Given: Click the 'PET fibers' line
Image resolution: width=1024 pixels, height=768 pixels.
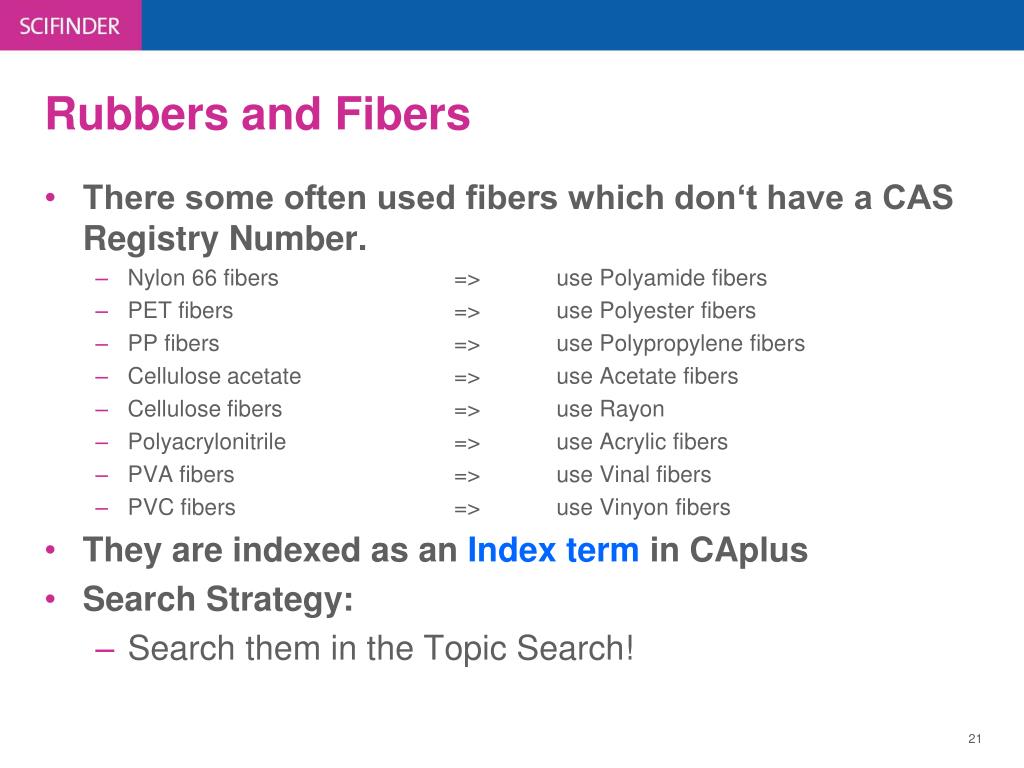Looking at the screenshot, I should (x=180, y=311).
